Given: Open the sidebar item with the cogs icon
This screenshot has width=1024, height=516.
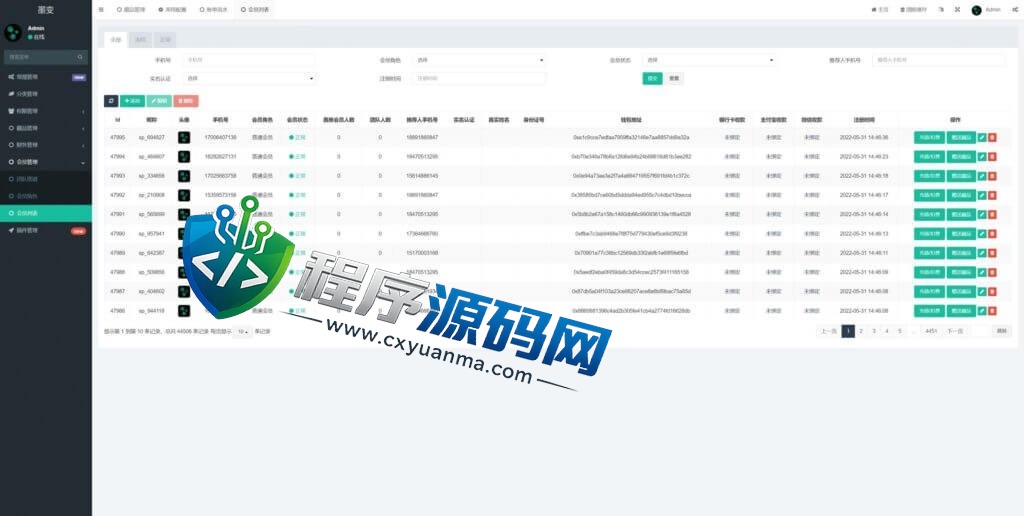Looking at the screenshot, I should [x=46, y=76].
